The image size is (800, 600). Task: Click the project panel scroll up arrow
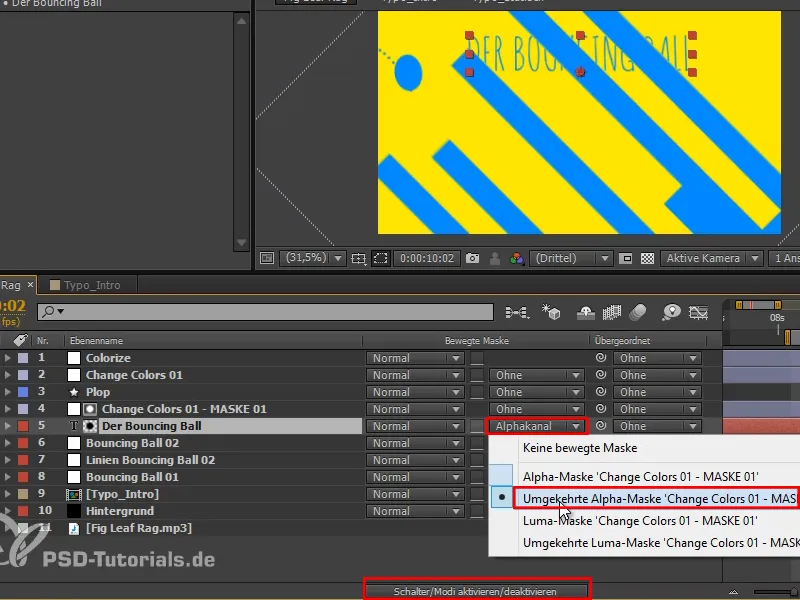point(241,21)
